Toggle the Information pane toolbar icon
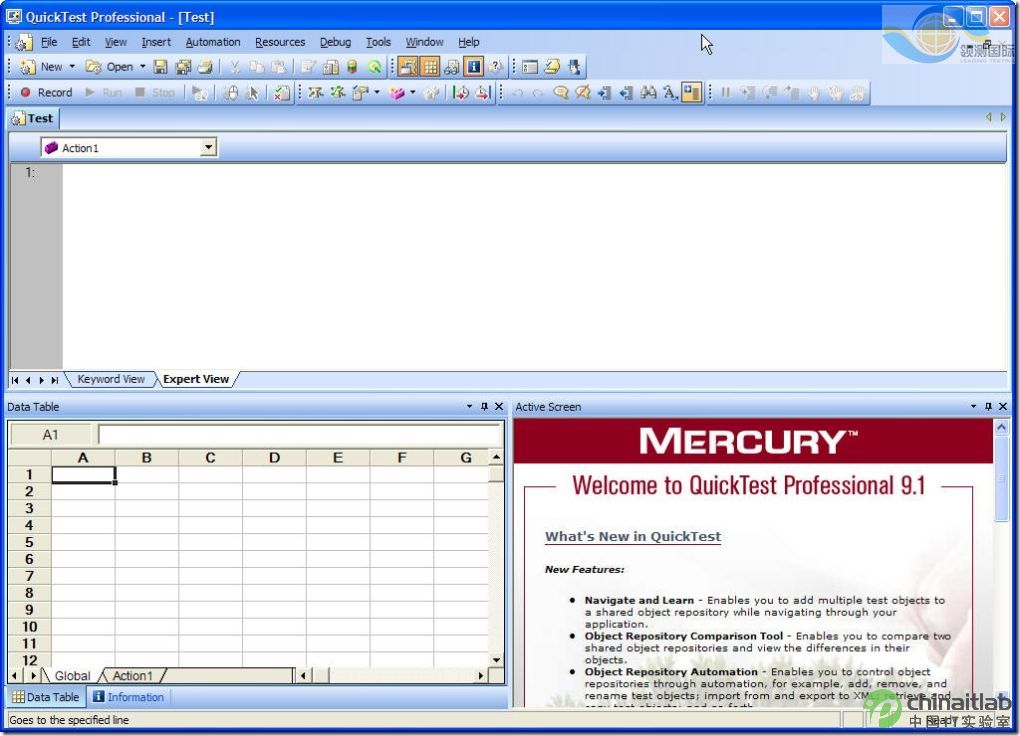Screen dimensions: 1020x736 pos(474,66)
